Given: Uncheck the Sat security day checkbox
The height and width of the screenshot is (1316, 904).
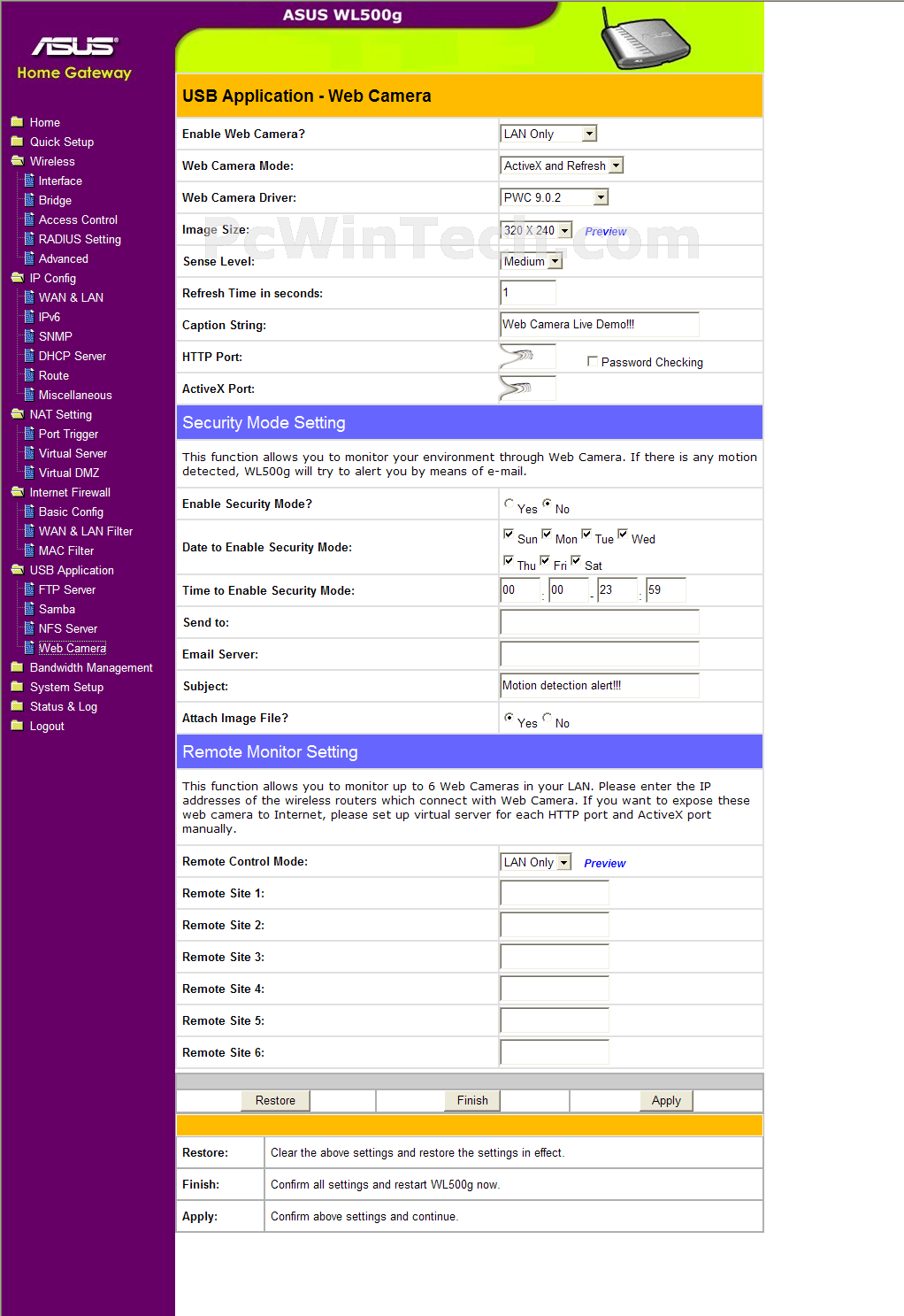Looking at the screenshot, I should point(576,560).
